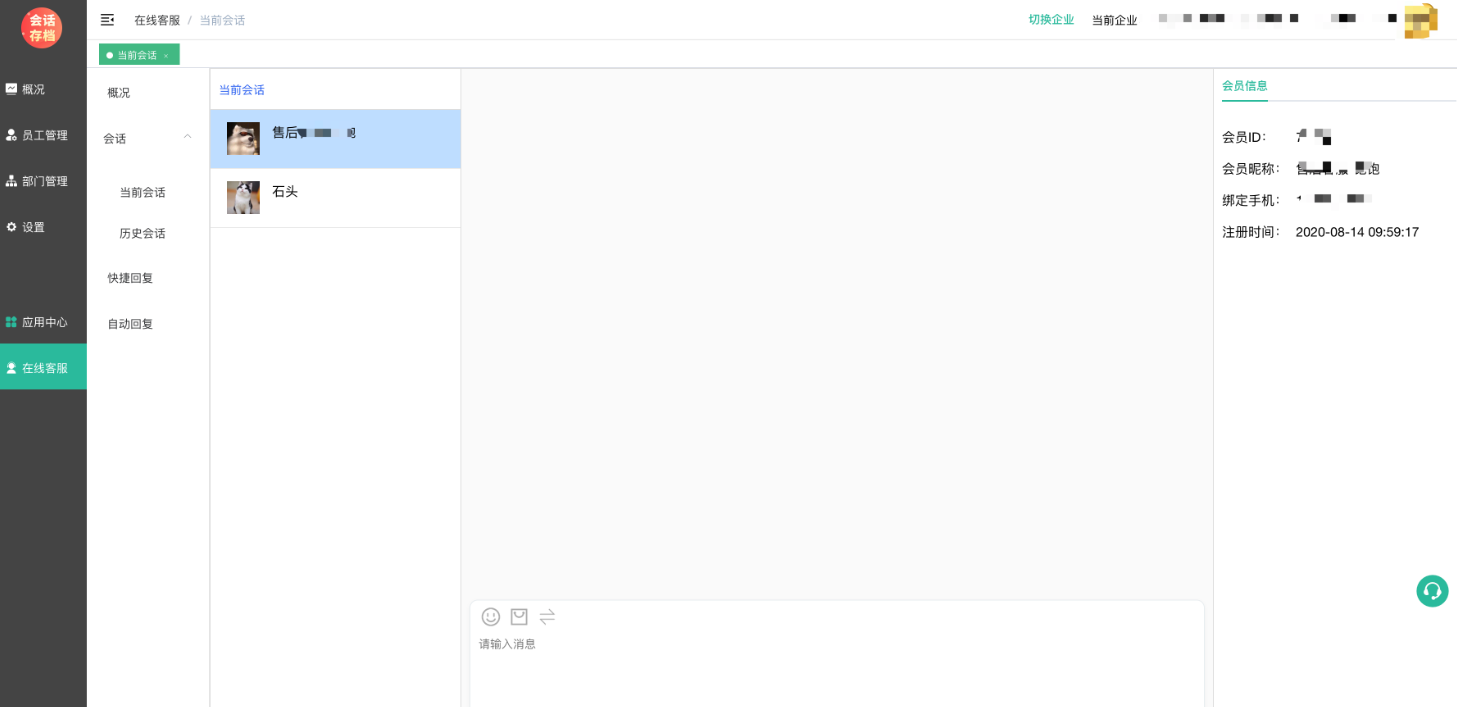Click the 切换企业 link

(x=1051, y=20)
